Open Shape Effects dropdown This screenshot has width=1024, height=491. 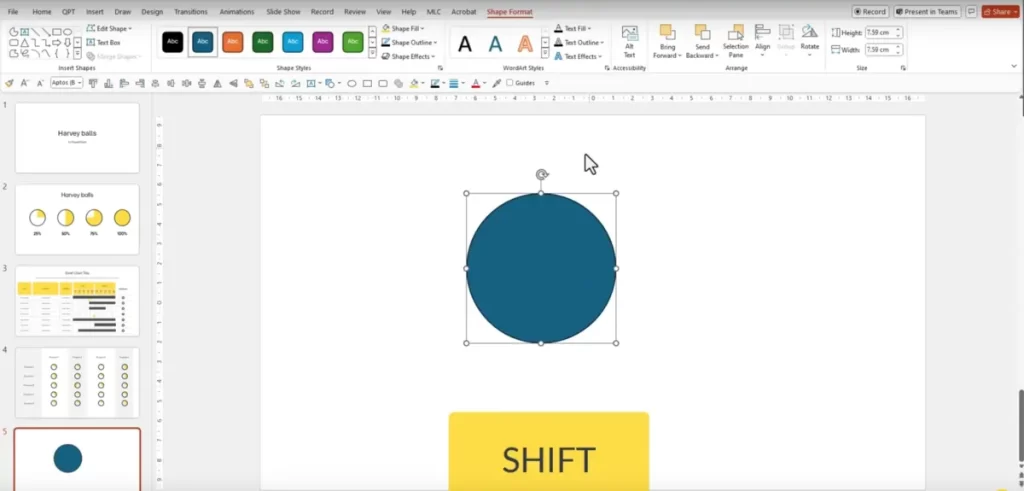[x=408, y=56]
